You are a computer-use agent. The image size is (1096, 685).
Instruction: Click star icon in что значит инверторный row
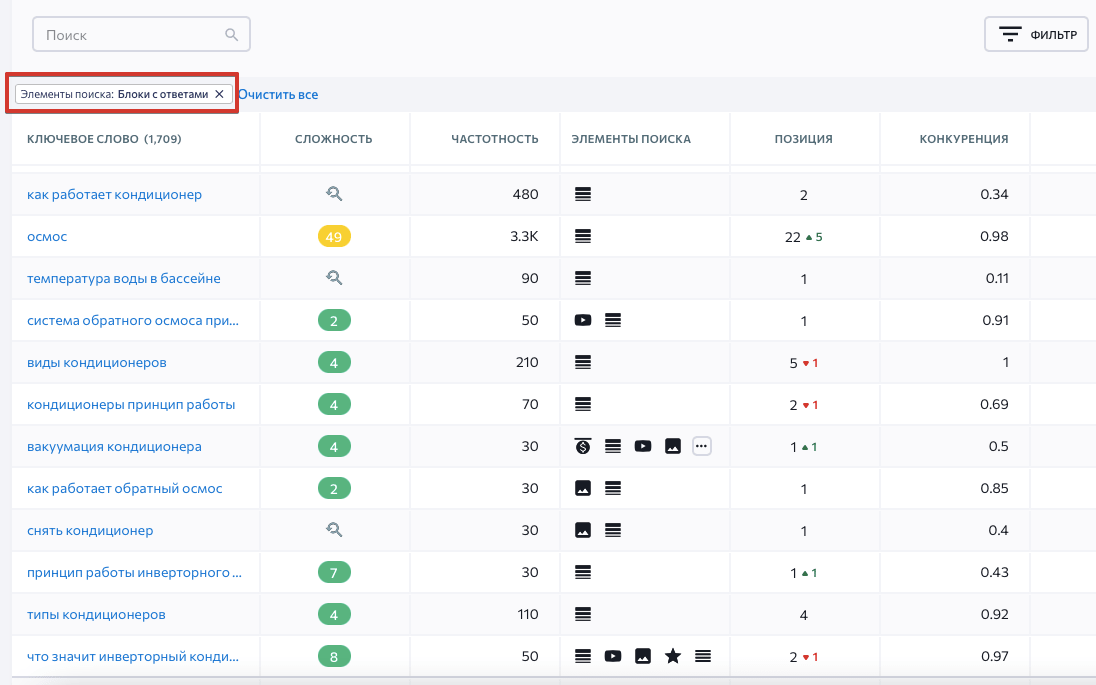point(673,656)
